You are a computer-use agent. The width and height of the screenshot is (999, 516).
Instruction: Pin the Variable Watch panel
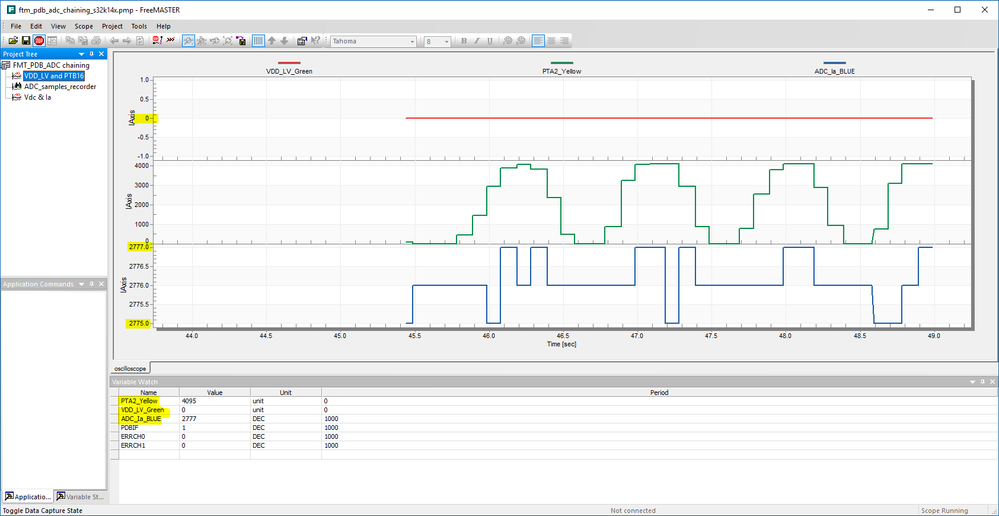(982, 382)
